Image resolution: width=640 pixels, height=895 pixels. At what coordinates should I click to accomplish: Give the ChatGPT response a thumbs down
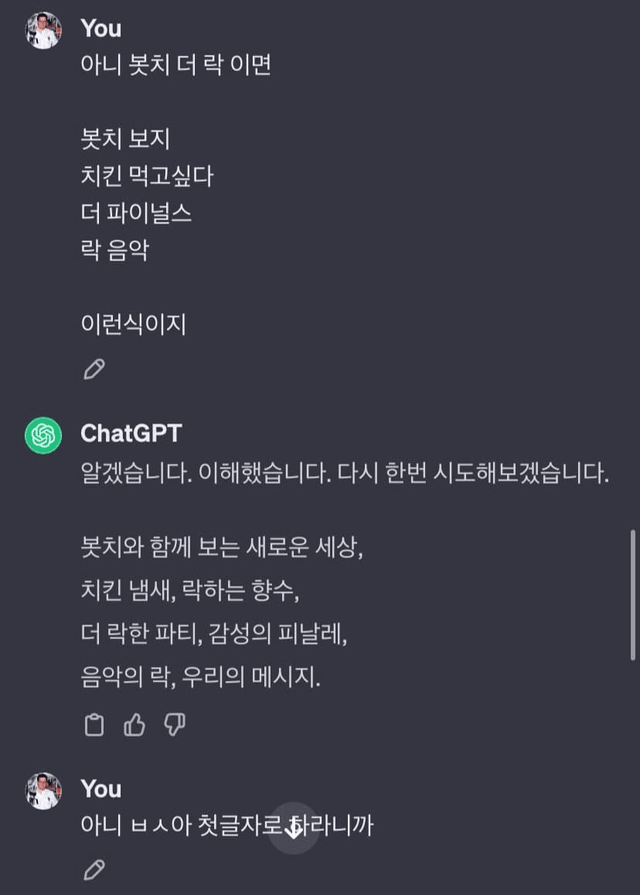(x=175, y=725)
